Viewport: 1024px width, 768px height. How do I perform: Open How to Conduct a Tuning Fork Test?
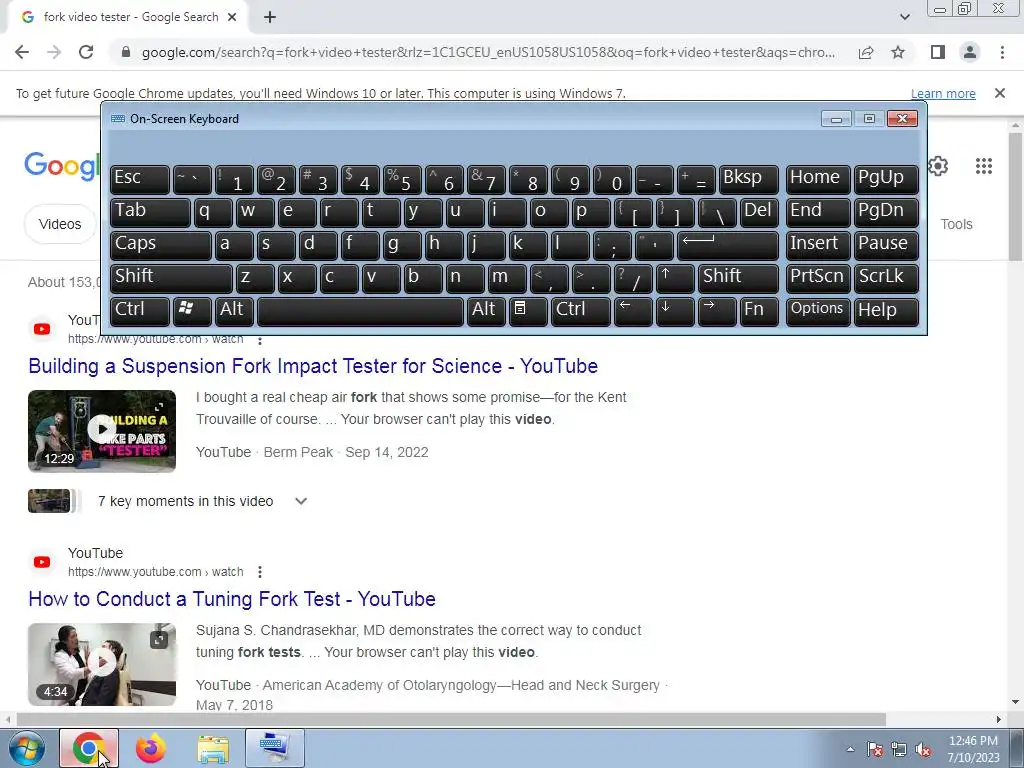[232, 599]
